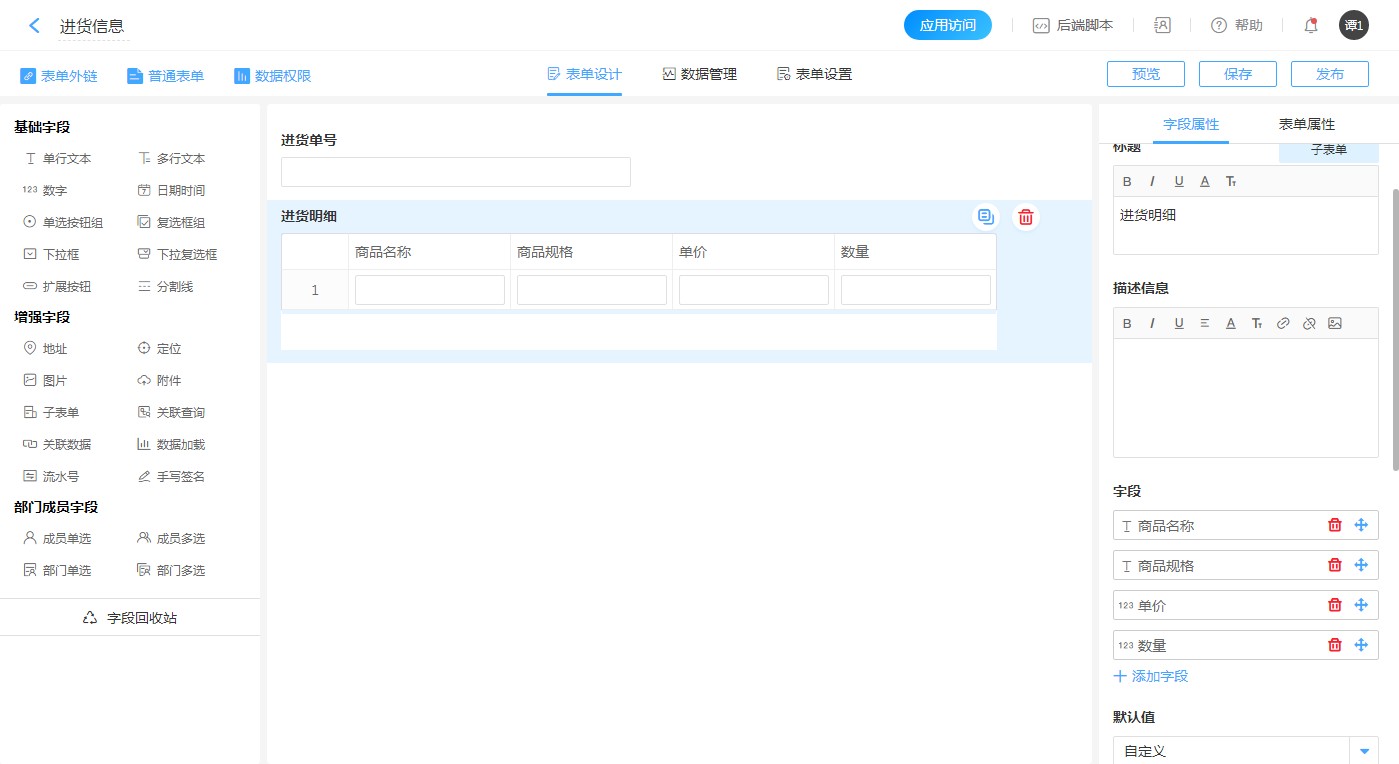Toggle underline in the 标题 editor toolbar

click(1179, 181)
